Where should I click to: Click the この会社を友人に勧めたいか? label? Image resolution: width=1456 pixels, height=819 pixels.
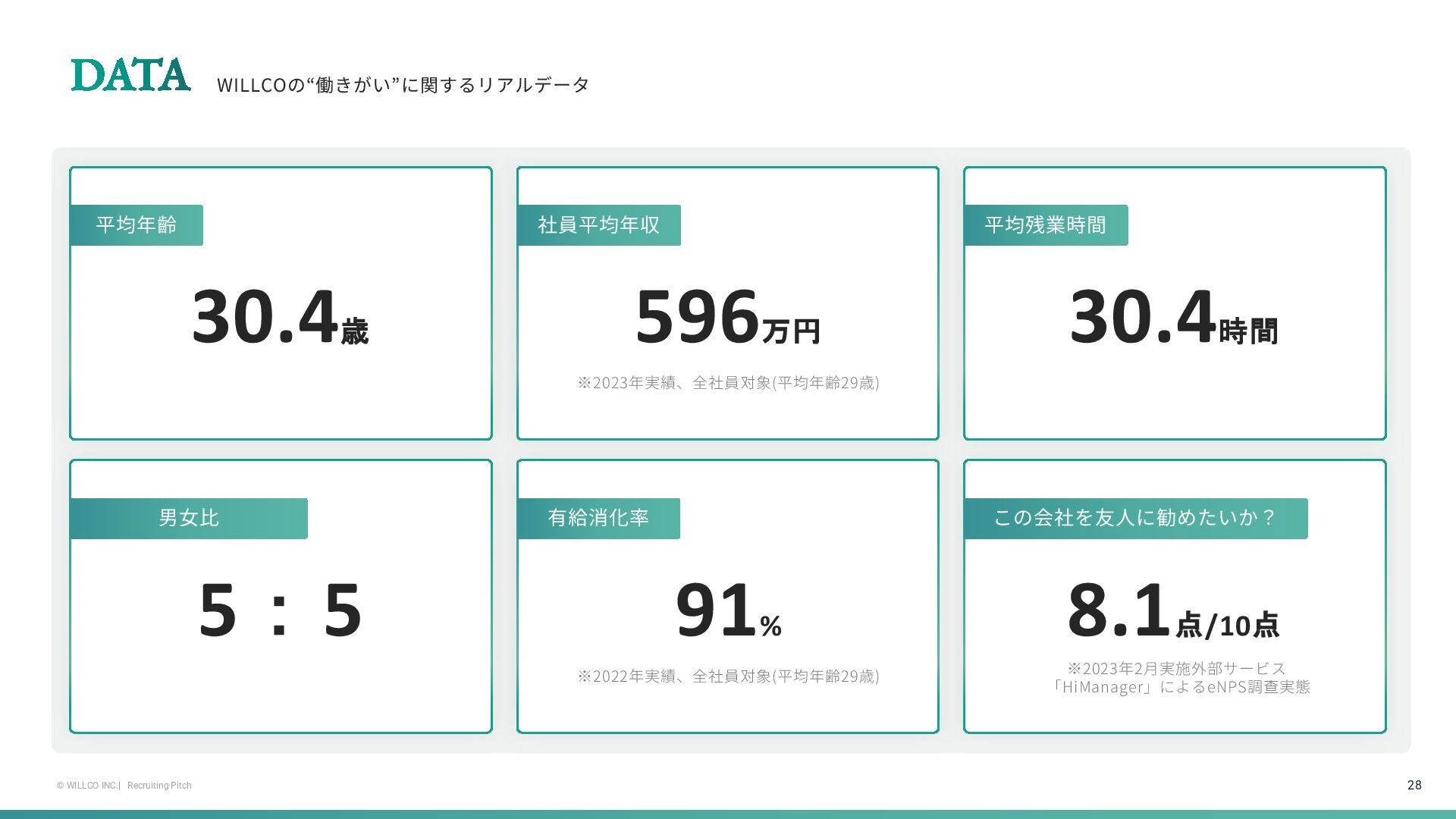coord(1135,518)
